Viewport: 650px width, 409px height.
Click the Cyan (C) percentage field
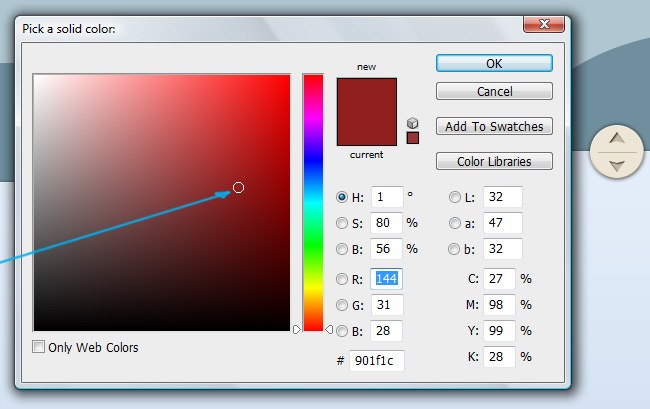[499, 279]
